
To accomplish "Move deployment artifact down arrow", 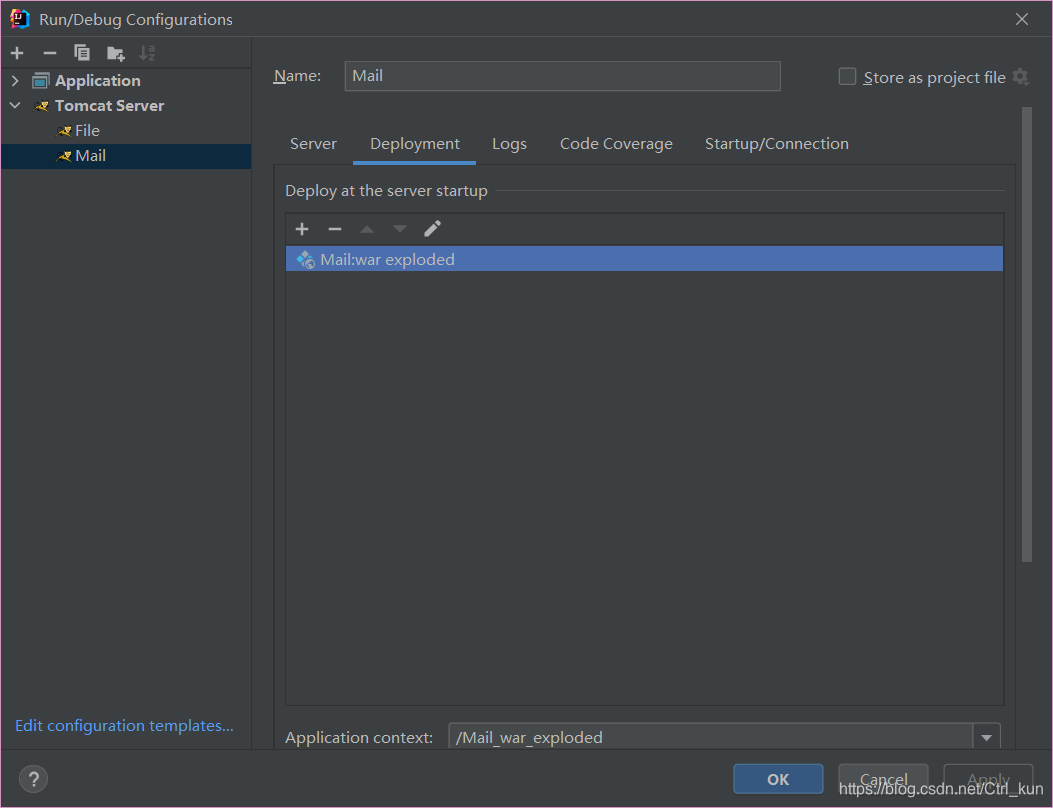I will (x=400, y=229).
